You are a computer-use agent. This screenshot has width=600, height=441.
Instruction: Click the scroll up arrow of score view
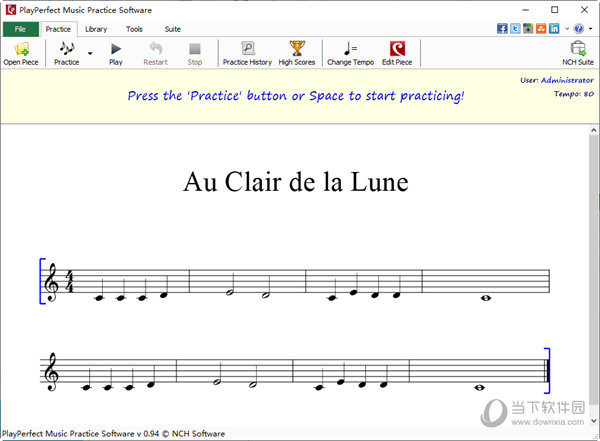pyautogui.click(x=593, y=130)
